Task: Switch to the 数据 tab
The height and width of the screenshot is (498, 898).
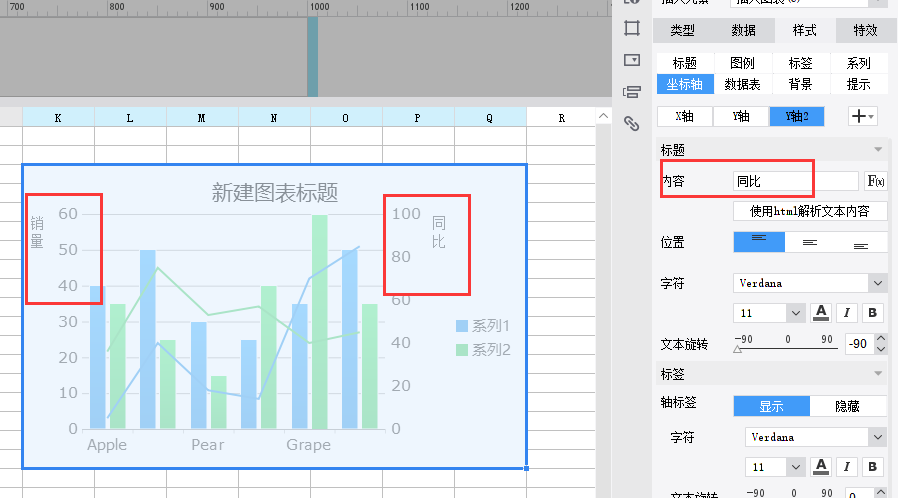Action: (743, 30)
